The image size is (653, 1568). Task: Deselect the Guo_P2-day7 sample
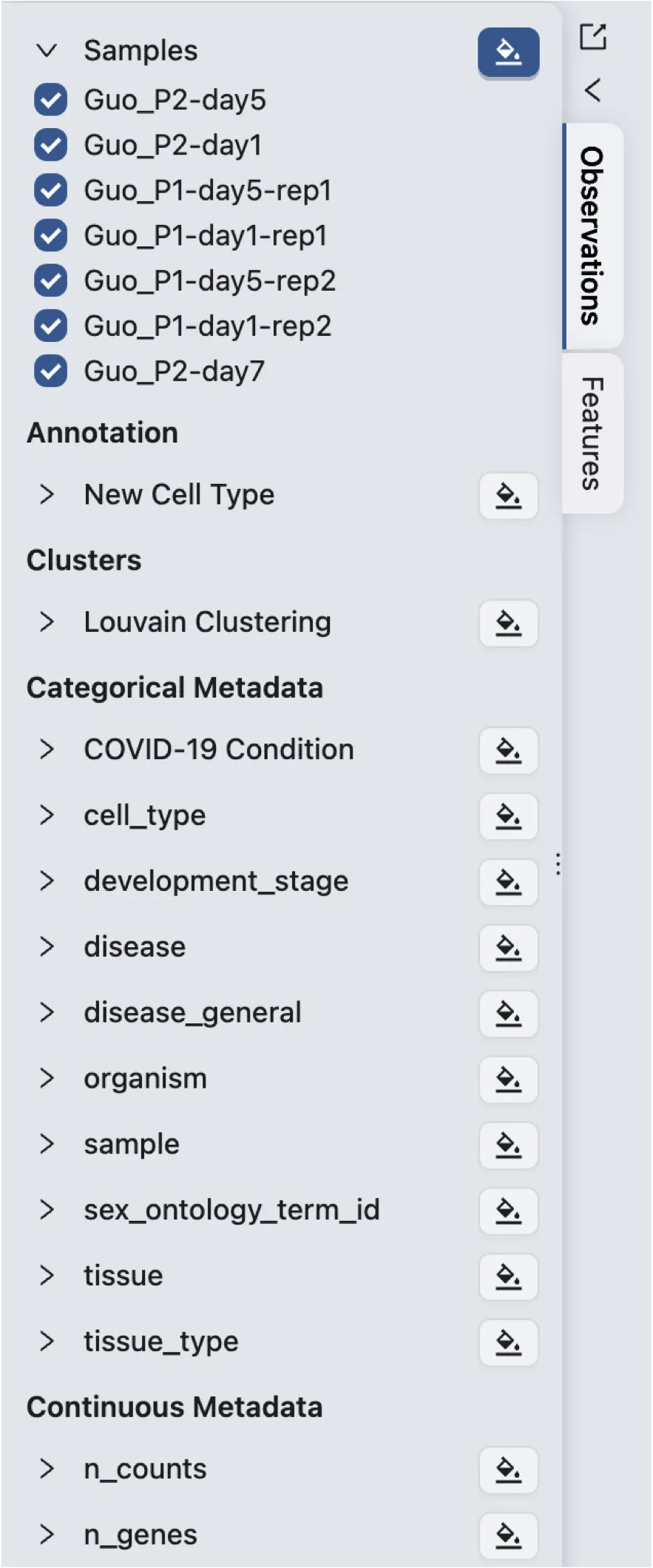pos(51,371)
